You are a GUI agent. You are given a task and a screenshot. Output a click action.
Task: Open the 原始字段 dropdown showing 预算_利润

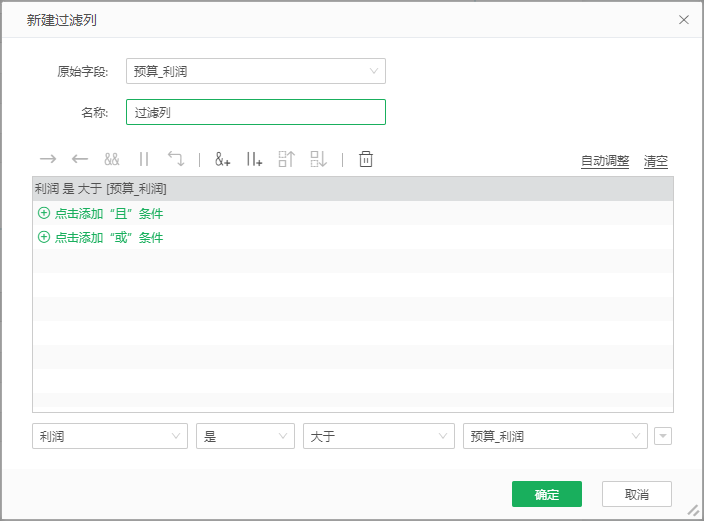tap(256, 71)
